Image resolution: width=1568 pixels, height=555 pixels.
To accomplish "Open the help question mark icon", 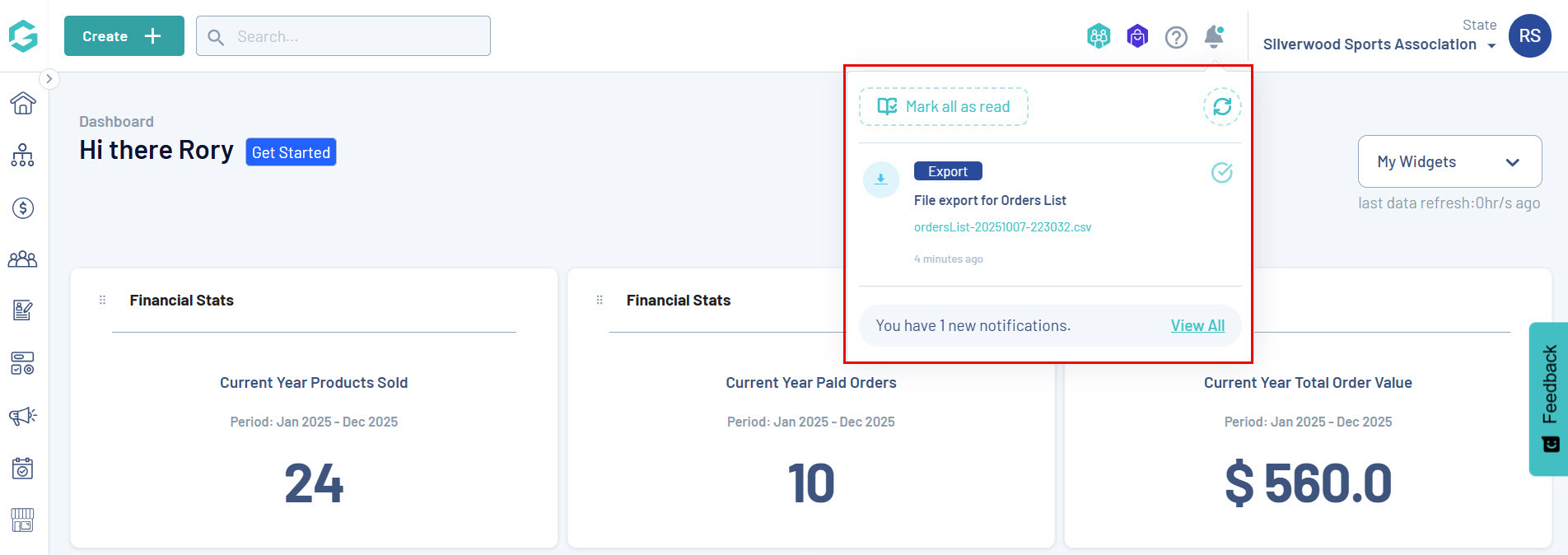I will [1176, 37].
